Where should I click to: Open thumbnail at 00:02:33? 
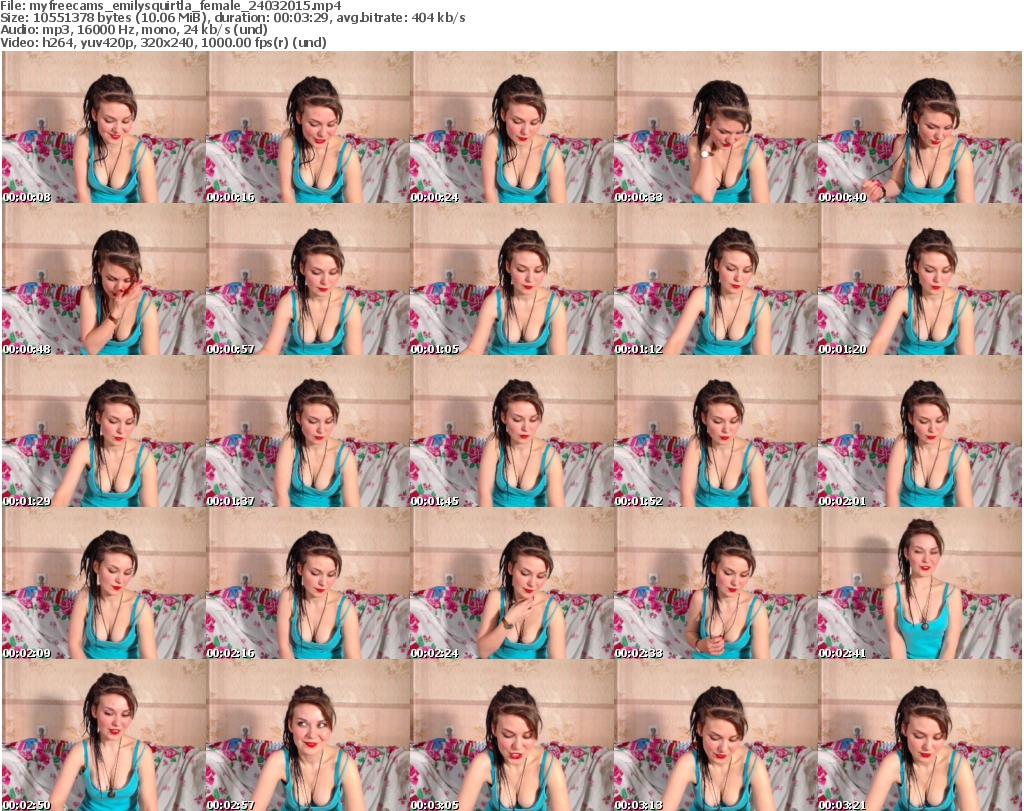coord(716,583)
